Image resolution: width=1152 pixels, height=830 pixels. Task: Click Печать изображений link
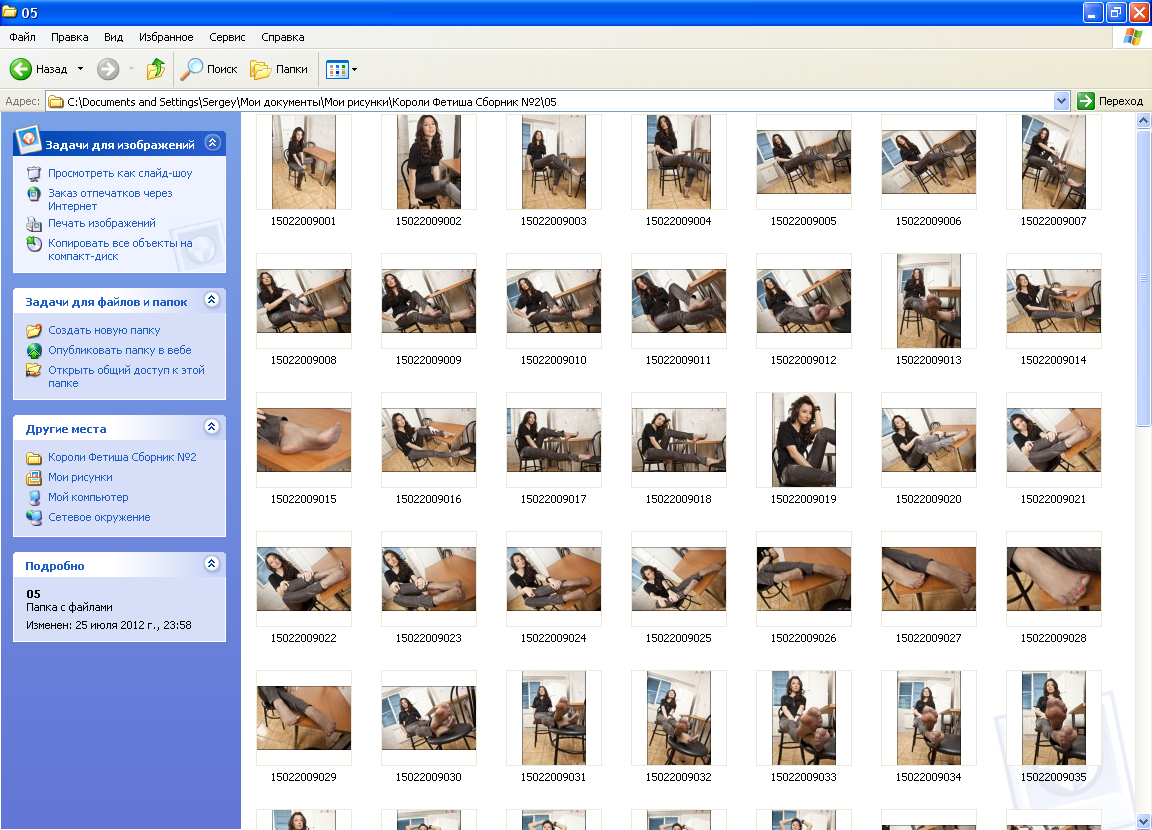point(102,223)
